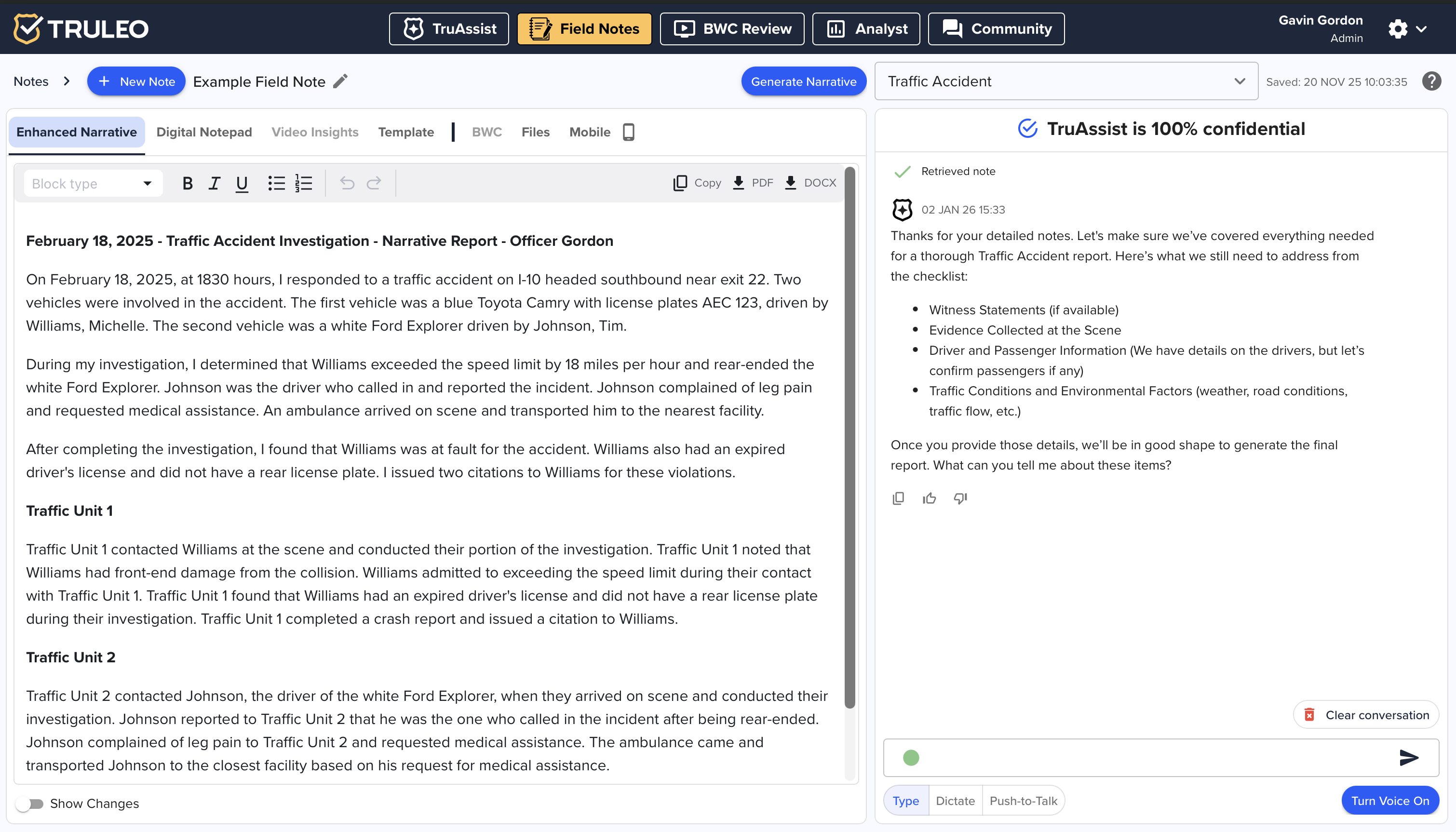Open the BWC Review section
The width and height of the screenshot is (1456, 832).
click(731, 28)
